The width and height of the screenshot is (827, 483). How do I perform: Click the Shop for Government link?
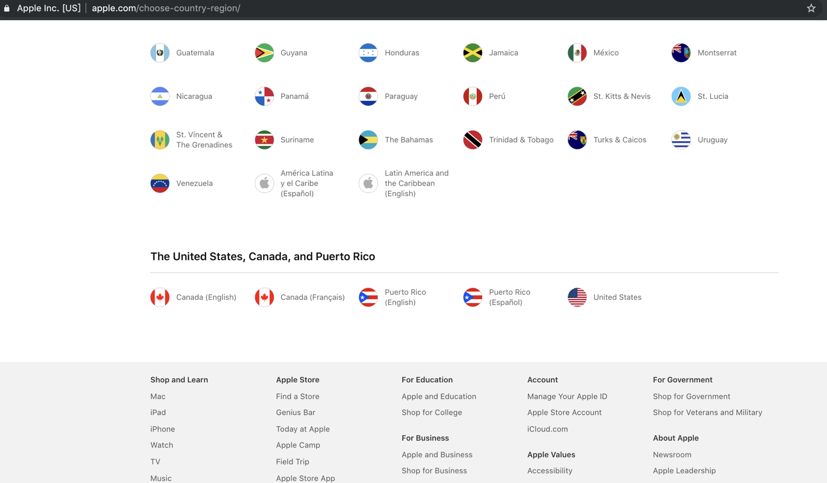pos(691,397)
